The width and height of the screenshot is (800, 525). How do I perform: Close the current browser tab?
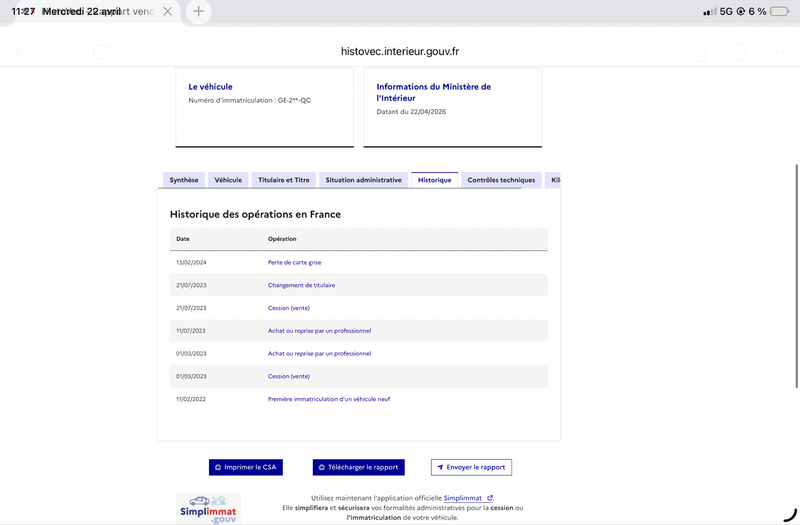(167, 12)
